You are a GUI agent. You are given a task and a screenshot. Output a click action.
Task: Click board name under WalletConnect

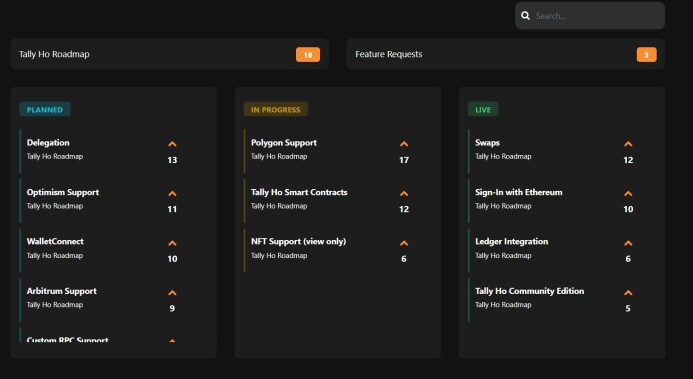[x=55, y=255]
